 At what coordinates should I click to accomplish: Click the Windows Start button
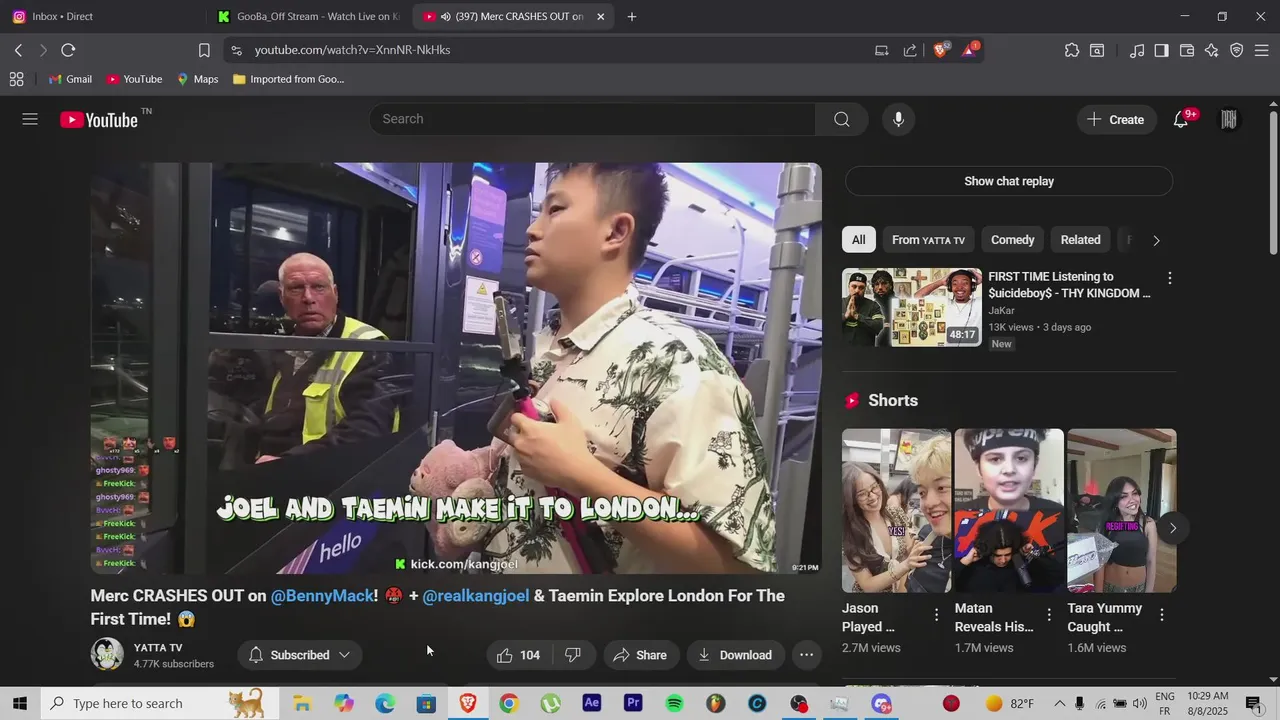(19, 704)
